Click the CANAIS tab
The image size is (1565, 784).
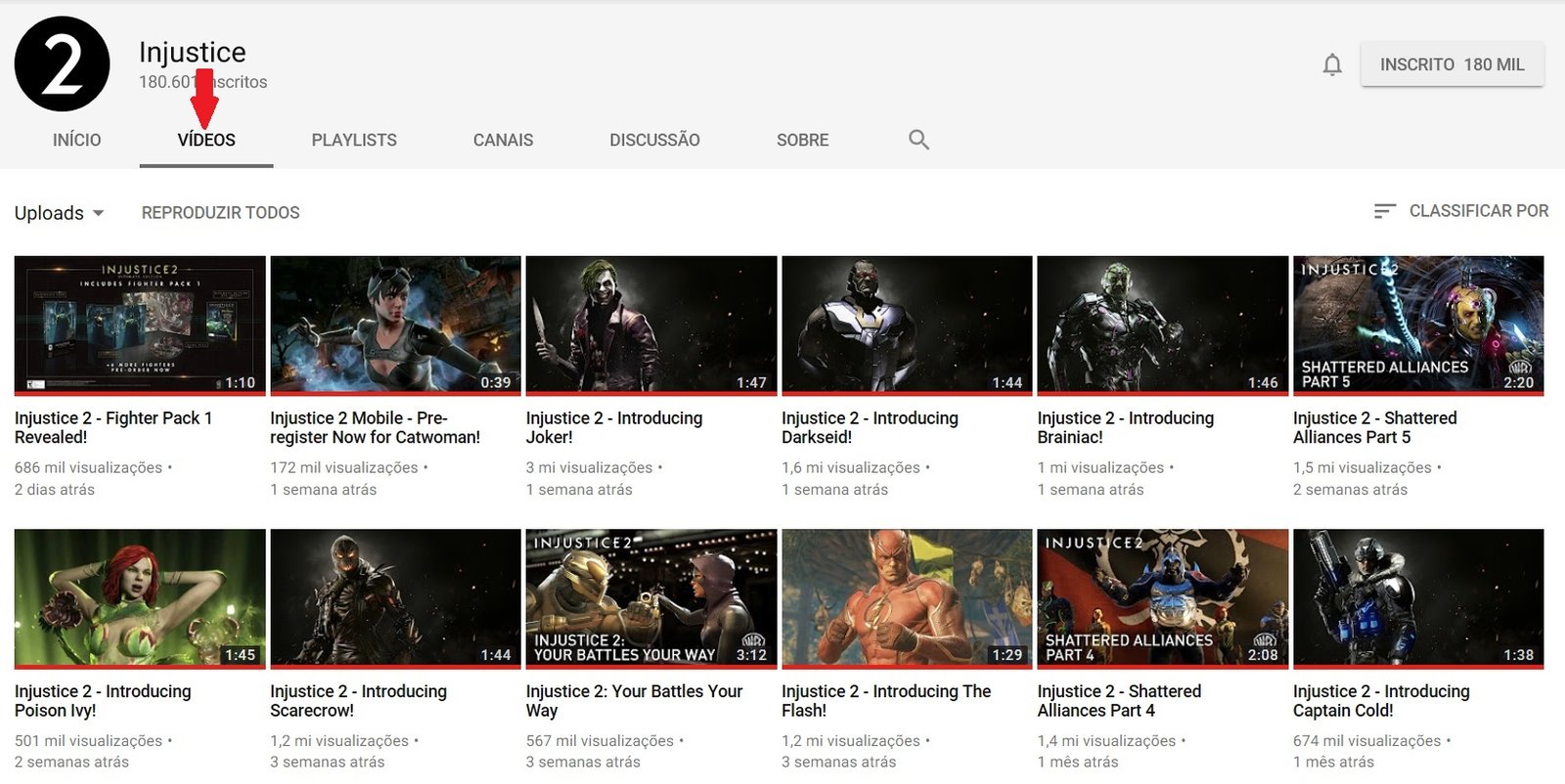(x=503, y=140)
